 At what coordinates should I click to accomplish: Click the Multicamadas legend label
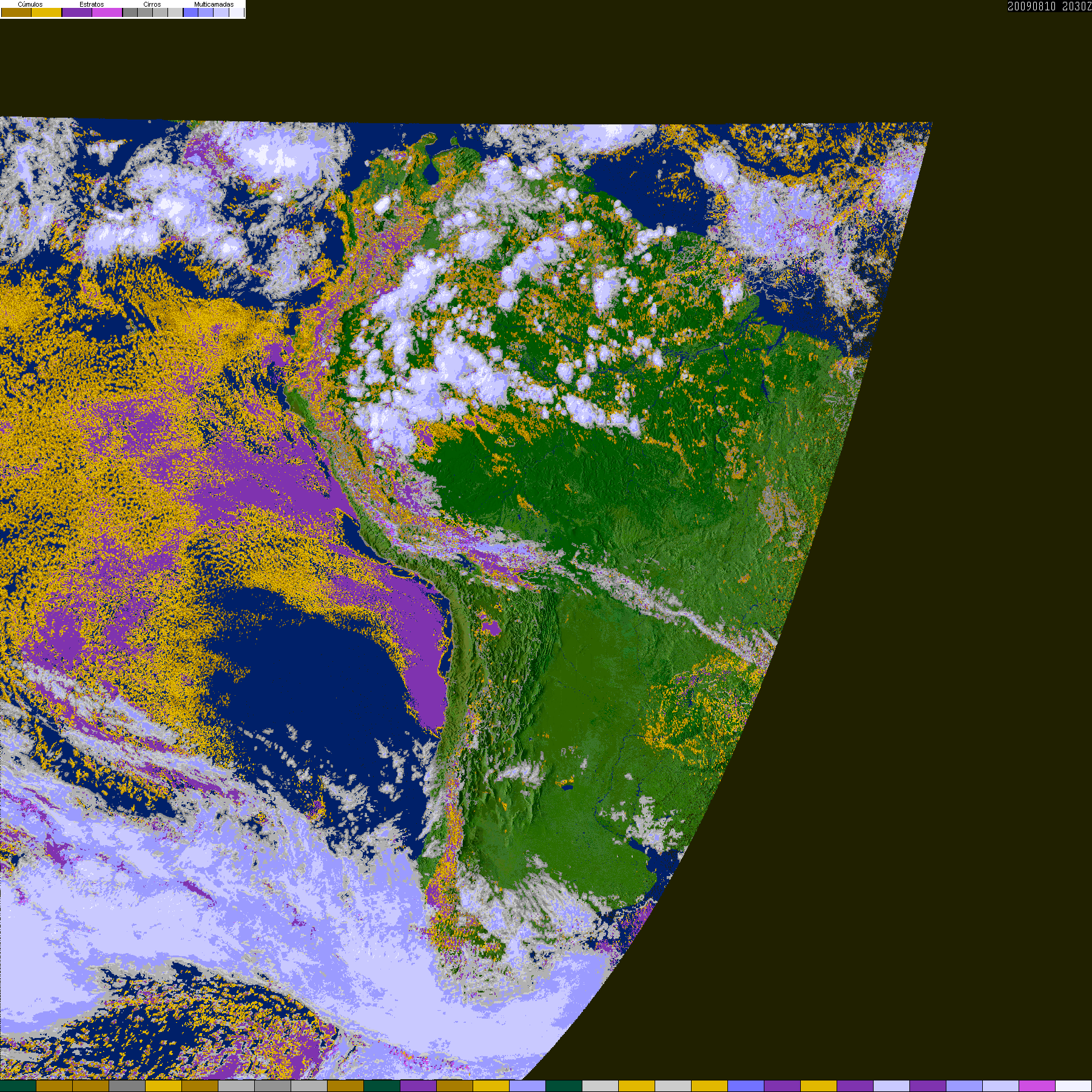(x=214, y=4)
